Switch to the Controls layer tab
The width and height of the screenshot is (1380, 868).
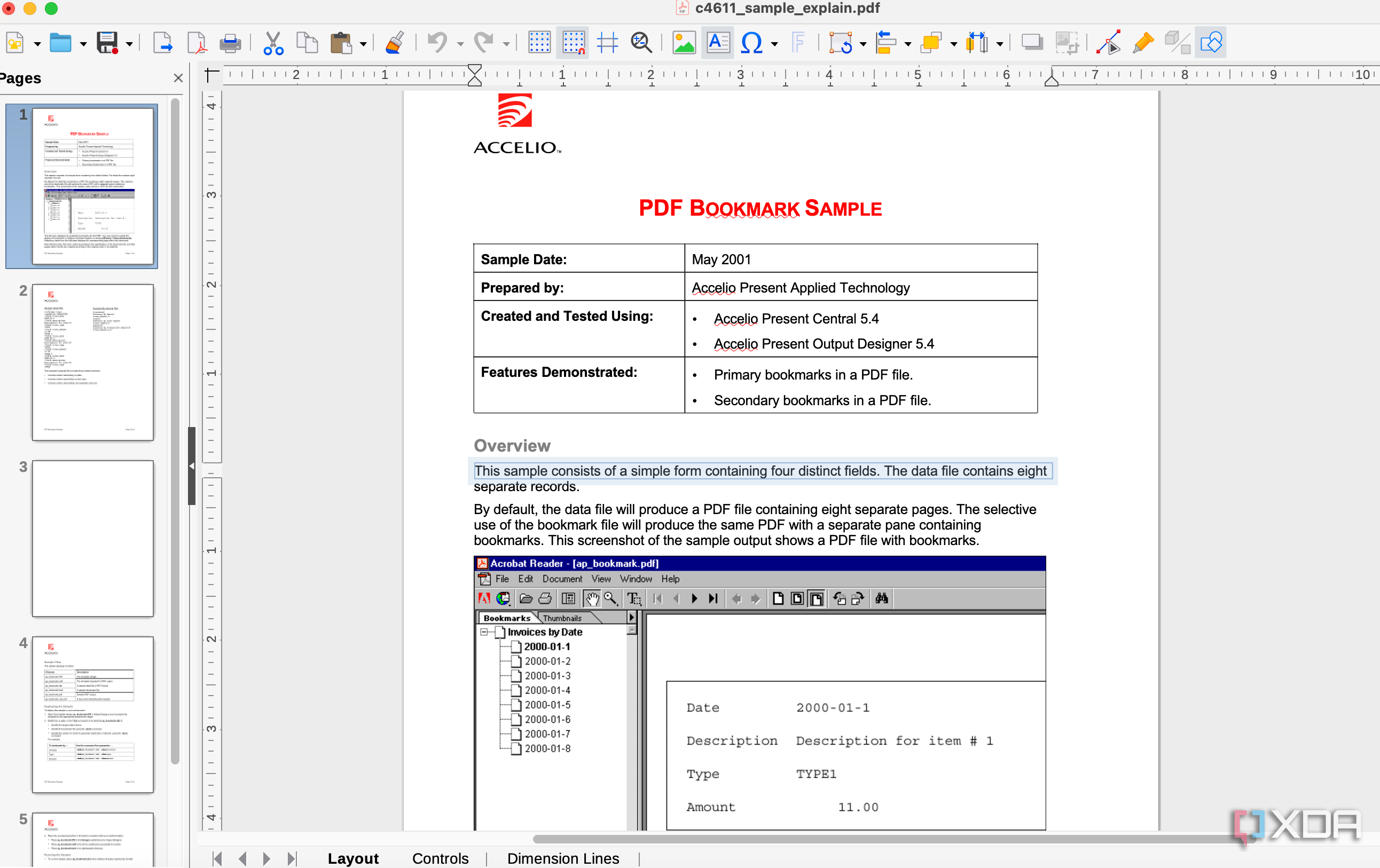[x=440, y=858]
